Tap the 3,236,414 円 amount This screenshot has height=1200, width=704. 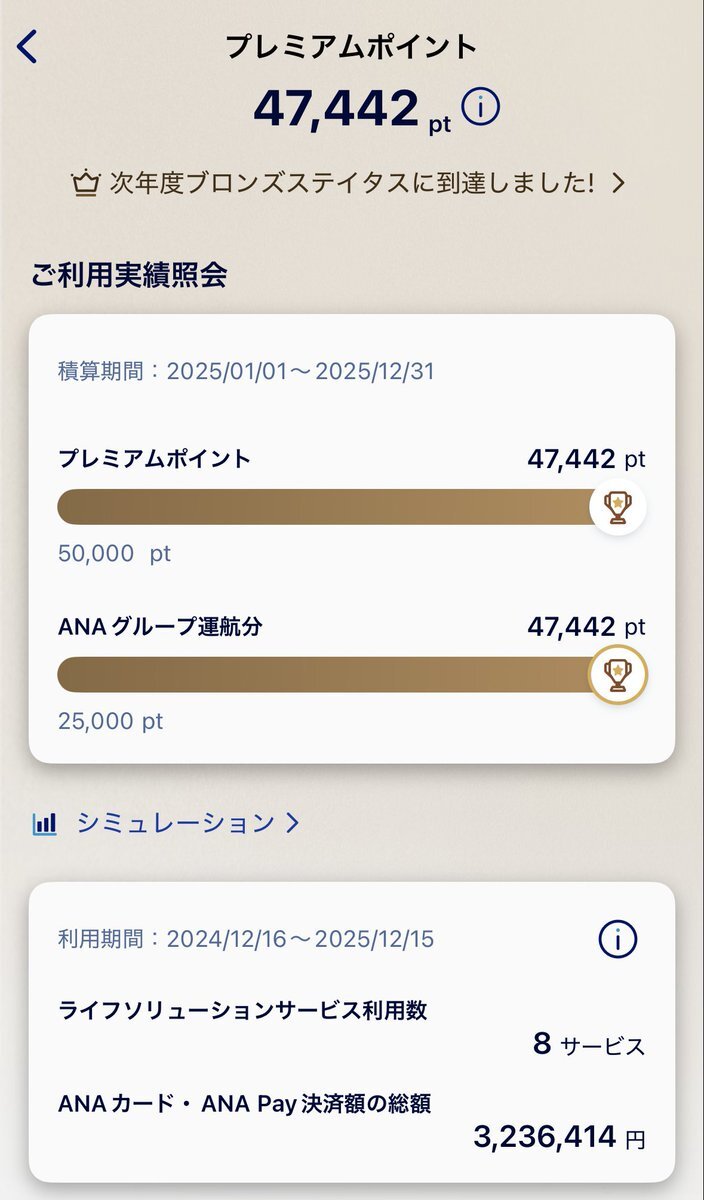[x=559, y=1137]
